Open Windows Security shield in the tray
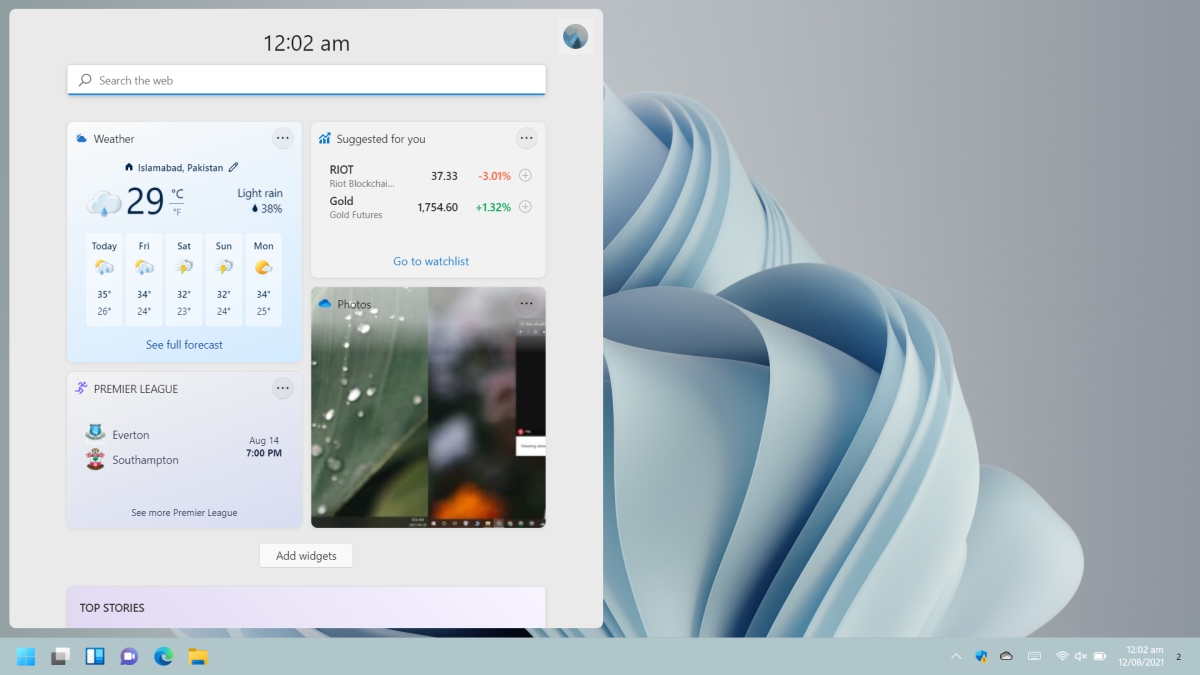Image resolution: width=1200 pixels, height=675 pixels. pos(981,657)
